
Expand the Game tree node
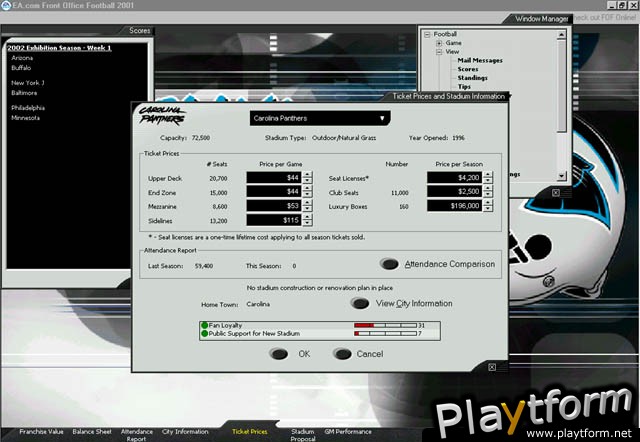(x=439, y=43)
